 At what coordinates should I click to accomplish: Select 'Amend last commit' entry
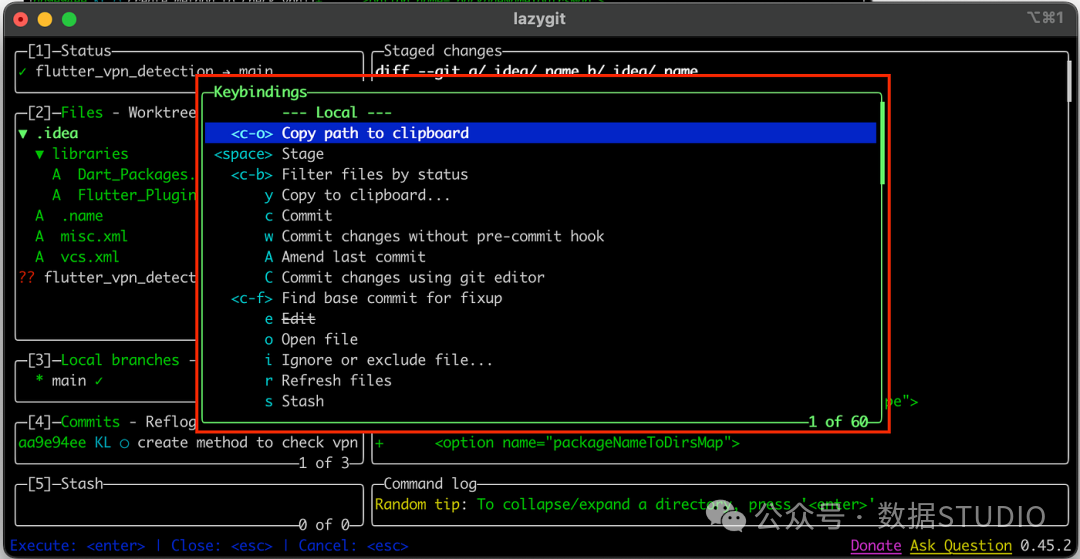[540, 257]
